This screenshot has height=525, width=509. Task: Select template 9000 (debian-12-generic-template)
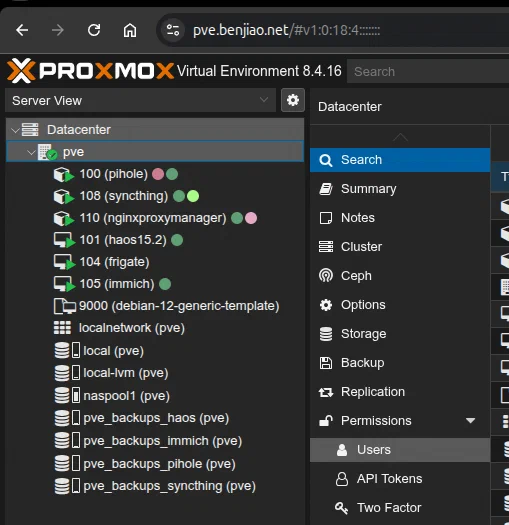[179, 306]
